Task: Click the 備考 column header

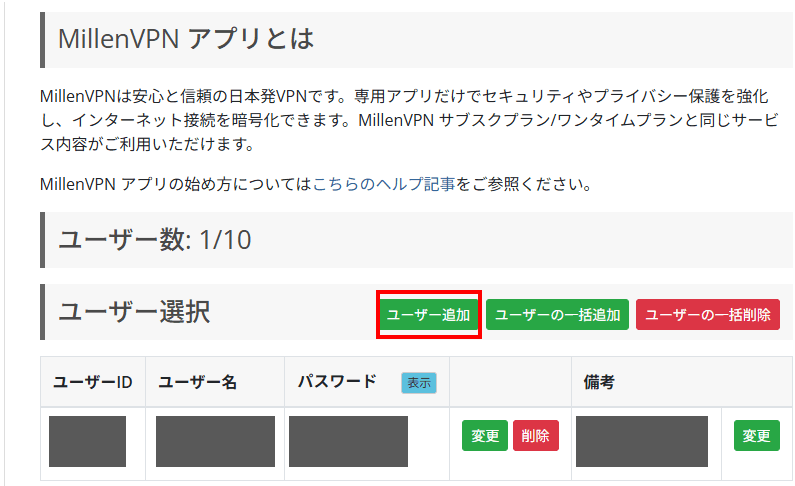Action: coord(599,382)
